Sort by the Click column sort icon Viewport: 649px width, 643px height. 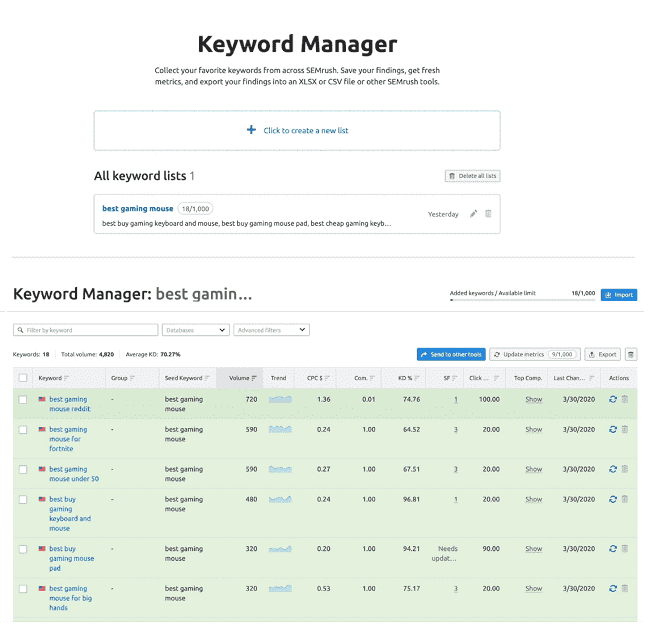[496, 378]
